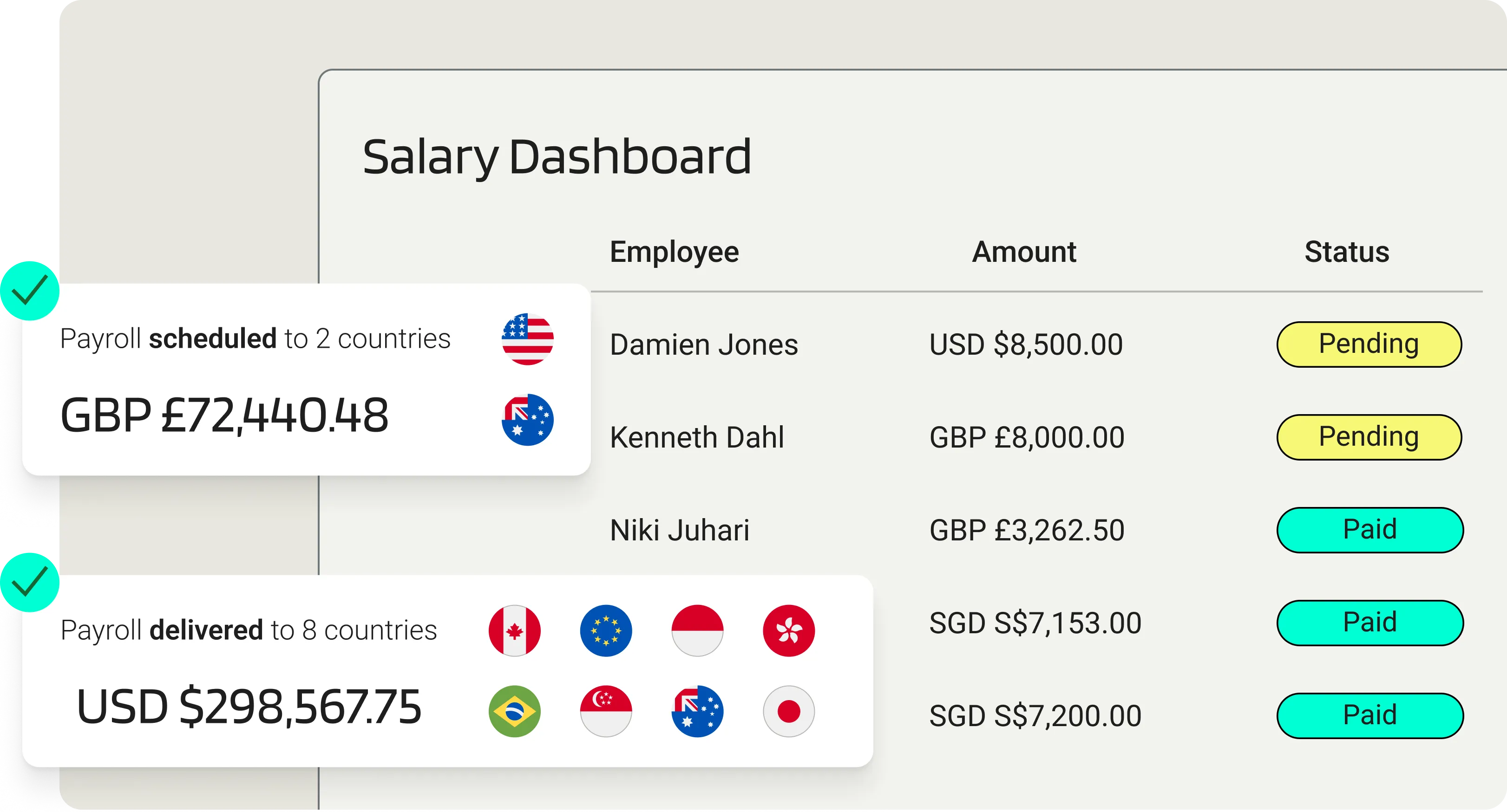Sort by the Employee column header

click(x=674, y=253)
